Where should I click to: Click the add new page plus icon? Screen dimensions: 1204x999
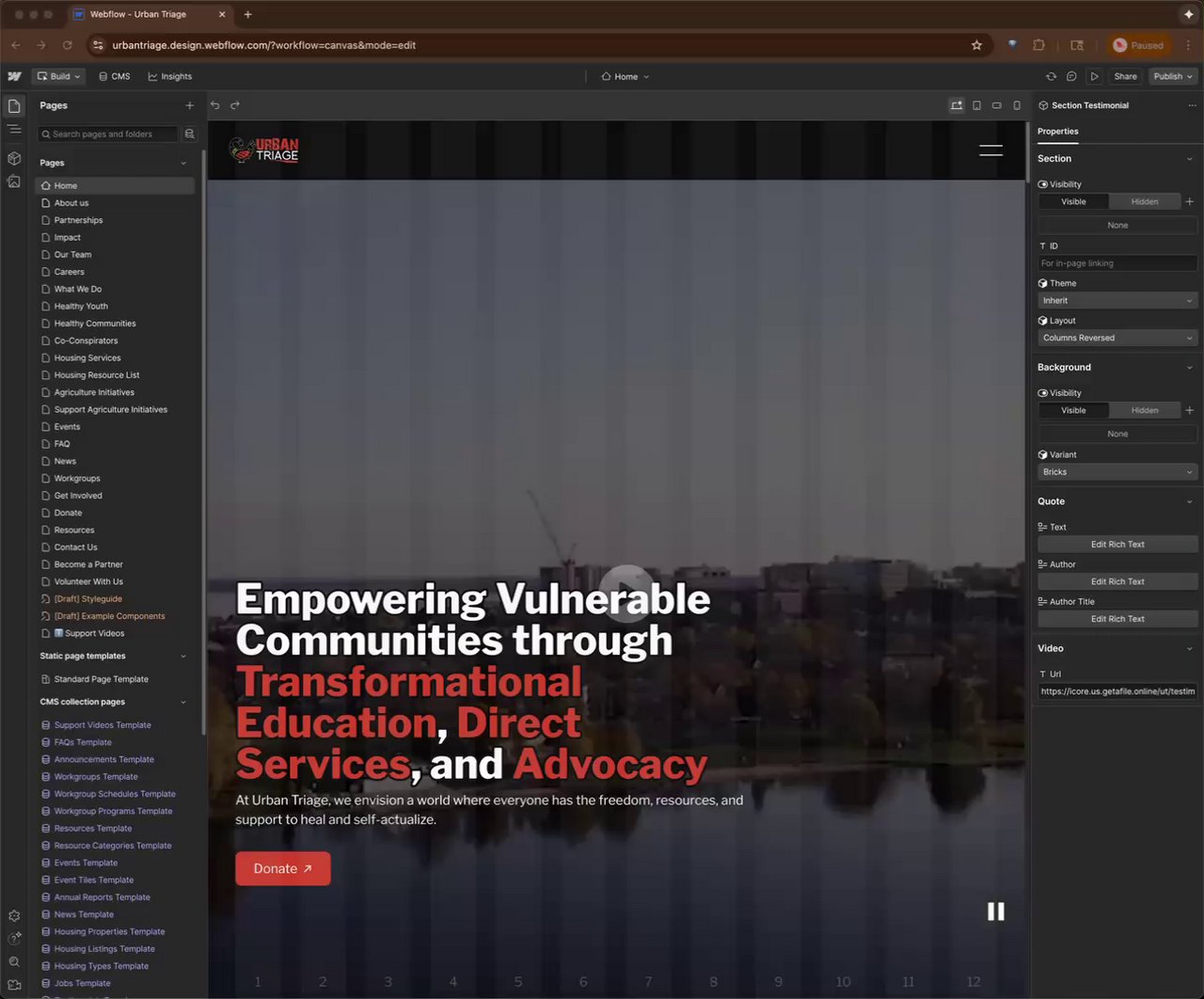(x=189, y=105)
